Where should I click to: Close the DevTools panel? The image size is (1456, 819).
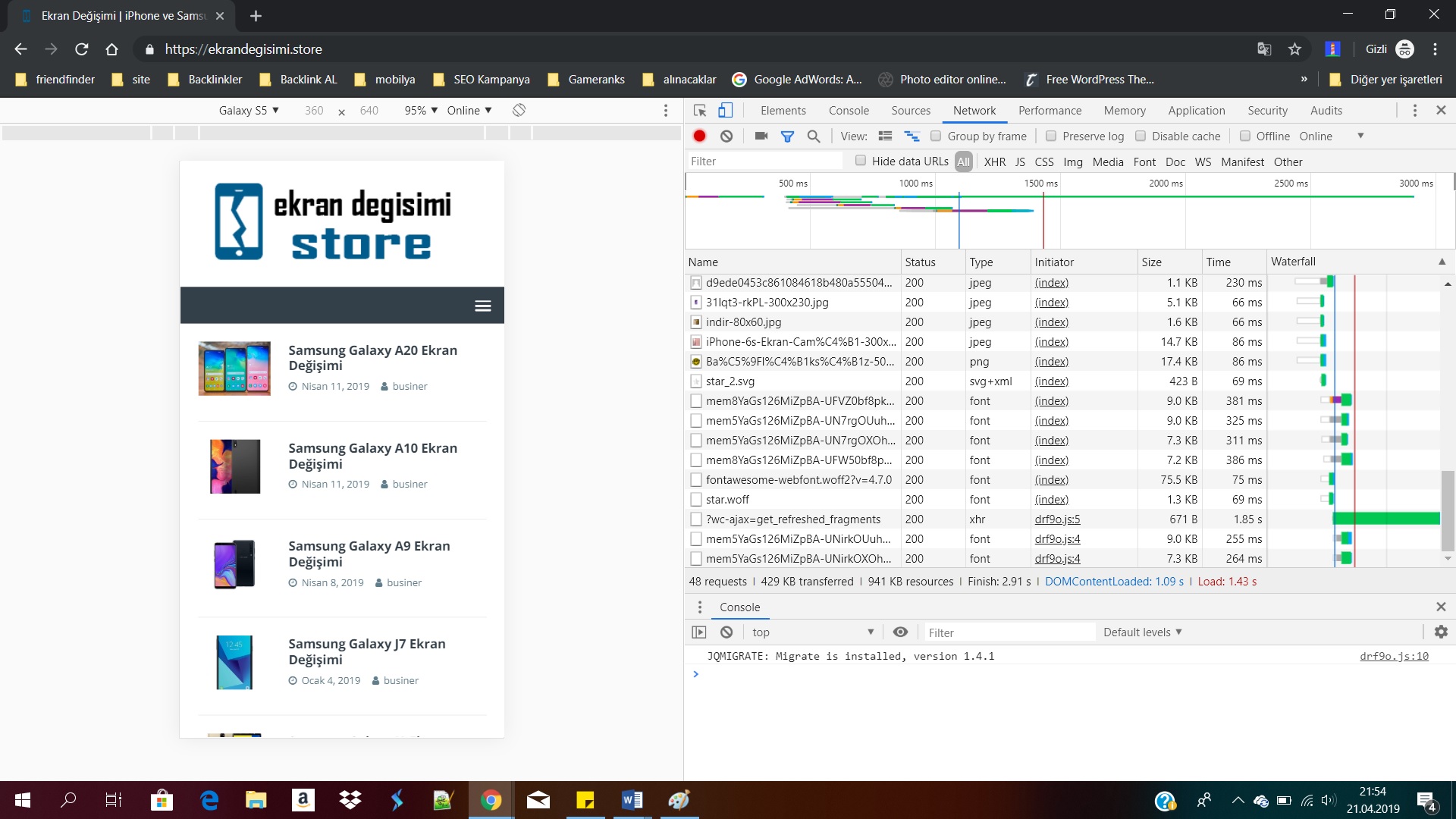[1441, 111]
